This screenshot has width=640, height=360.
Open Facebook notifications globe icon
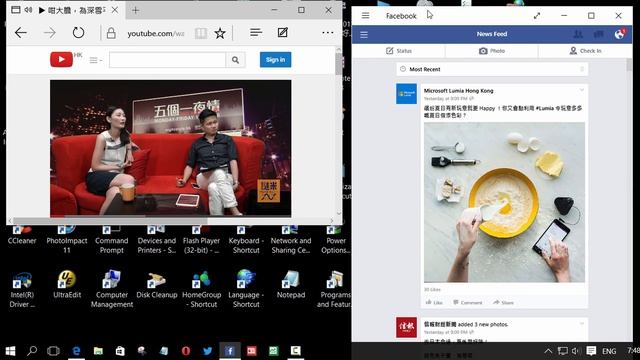point(620,34)
